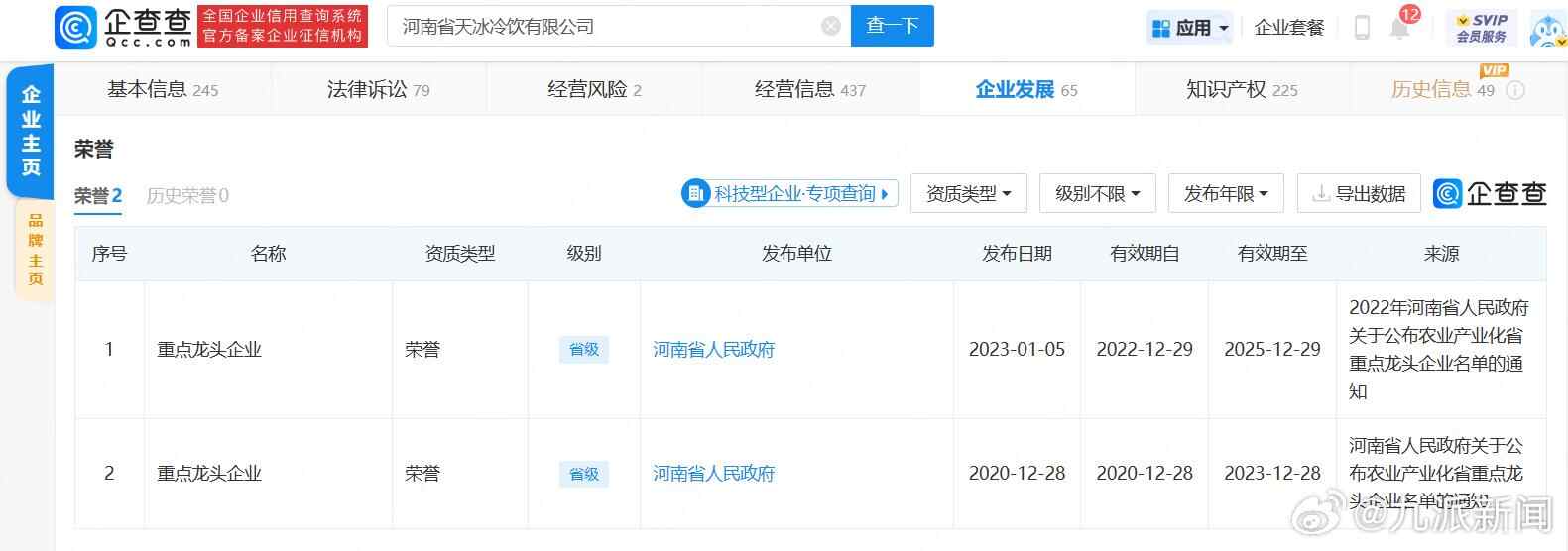Open notifications bell with 12 badge

(x=1400, y=28)
